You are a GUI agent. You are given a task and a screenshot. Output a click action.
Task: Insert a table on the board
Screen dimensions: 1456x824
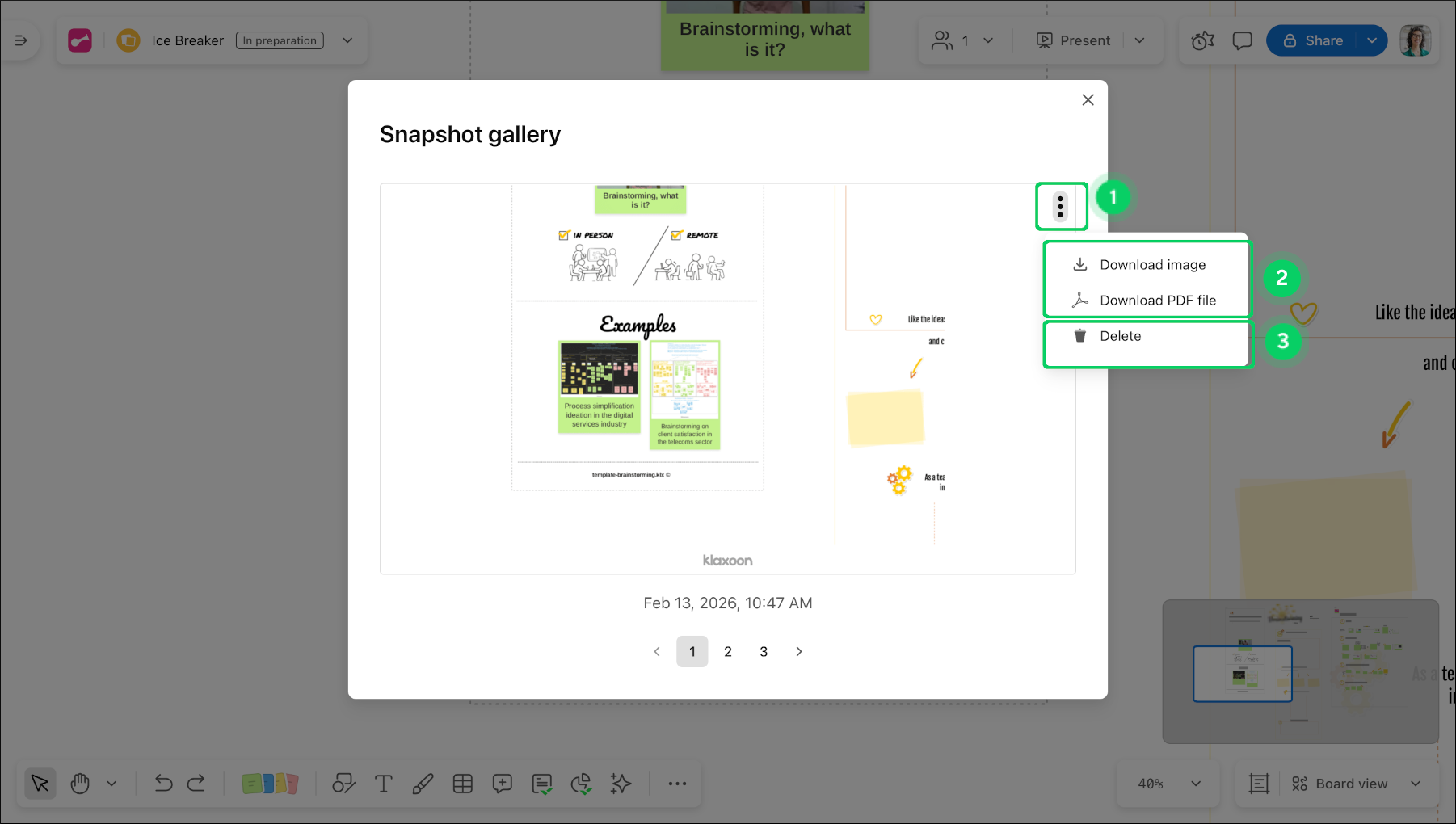[463, 783]
